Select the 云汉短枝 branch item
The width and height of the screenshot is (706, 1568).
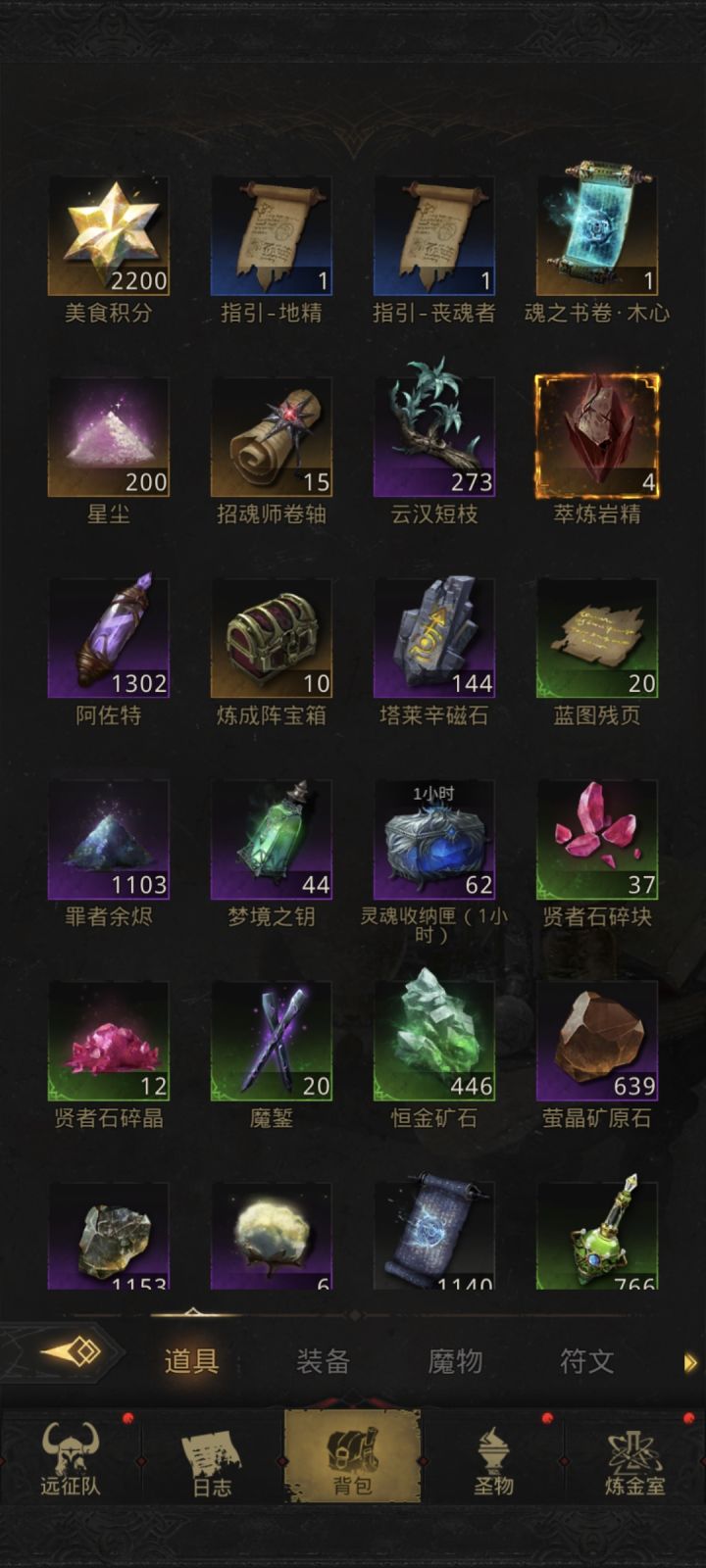coord(434,437)
